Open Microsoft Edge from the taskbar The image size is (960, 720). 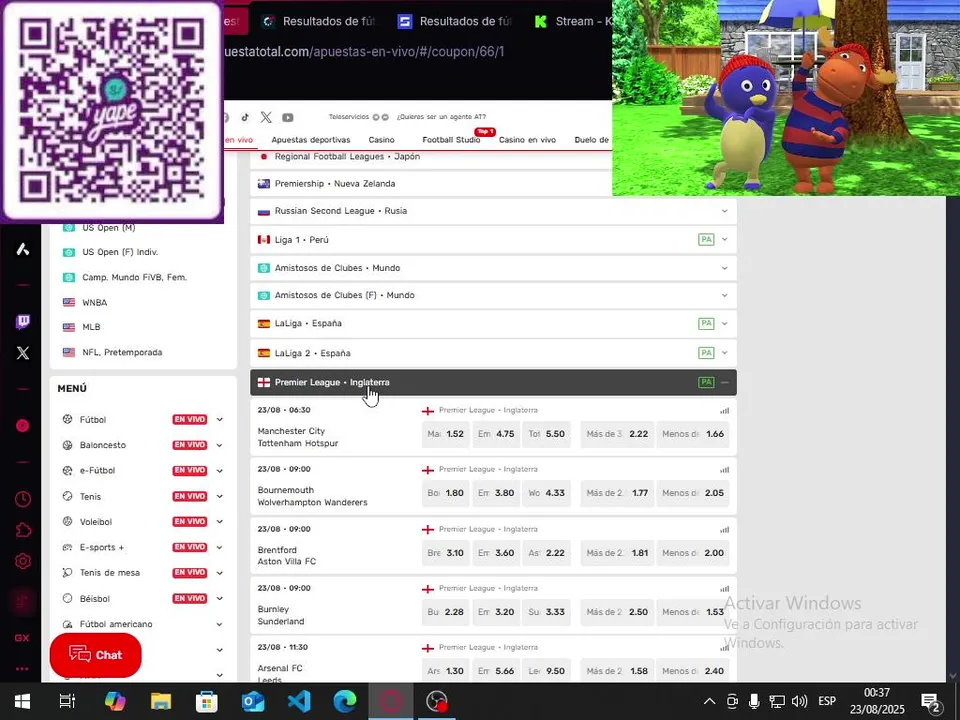(x=345, y=701)
